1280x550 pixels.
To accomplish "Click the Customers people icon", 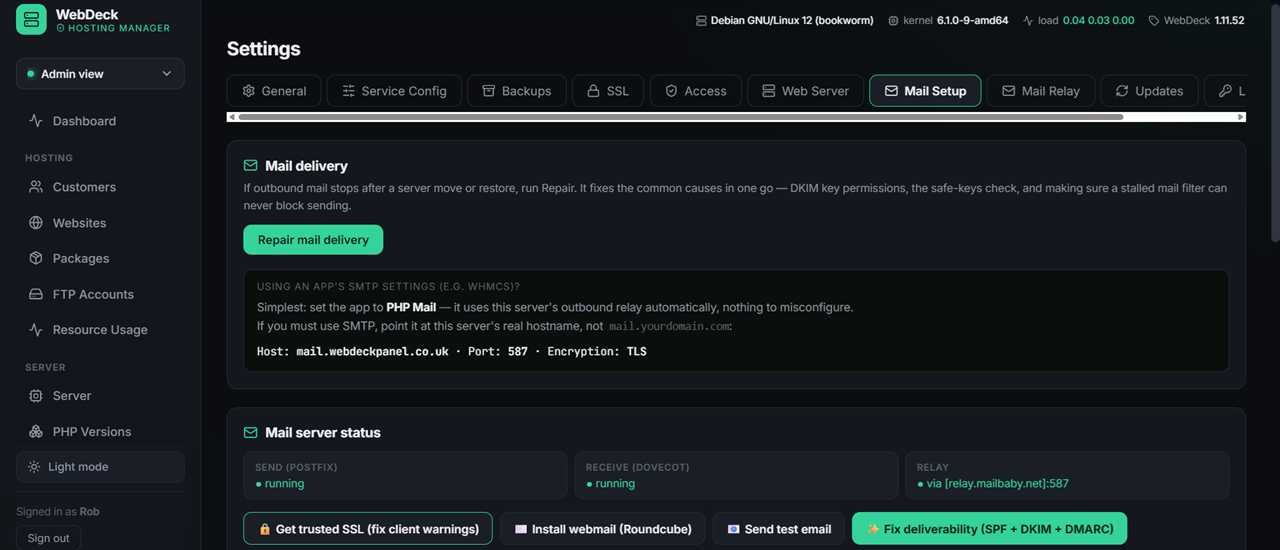I will tap(36, 187).
